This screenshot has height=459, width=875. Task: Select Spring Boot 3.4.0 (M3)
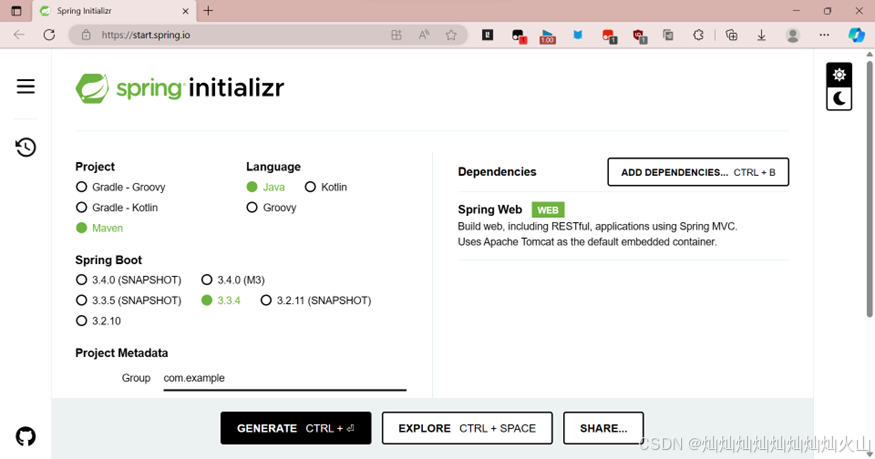[x=233, y=280]
